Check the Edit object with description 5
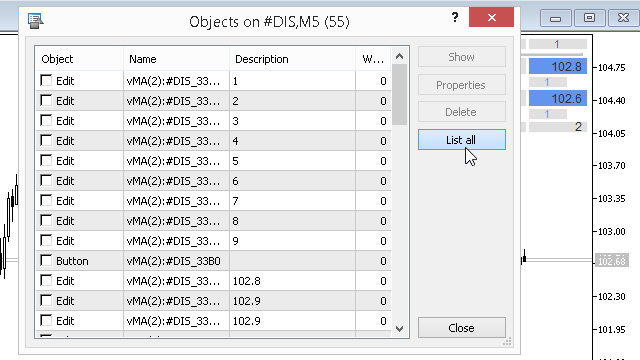This screenshot has width=640, height=360. [46, 160]
